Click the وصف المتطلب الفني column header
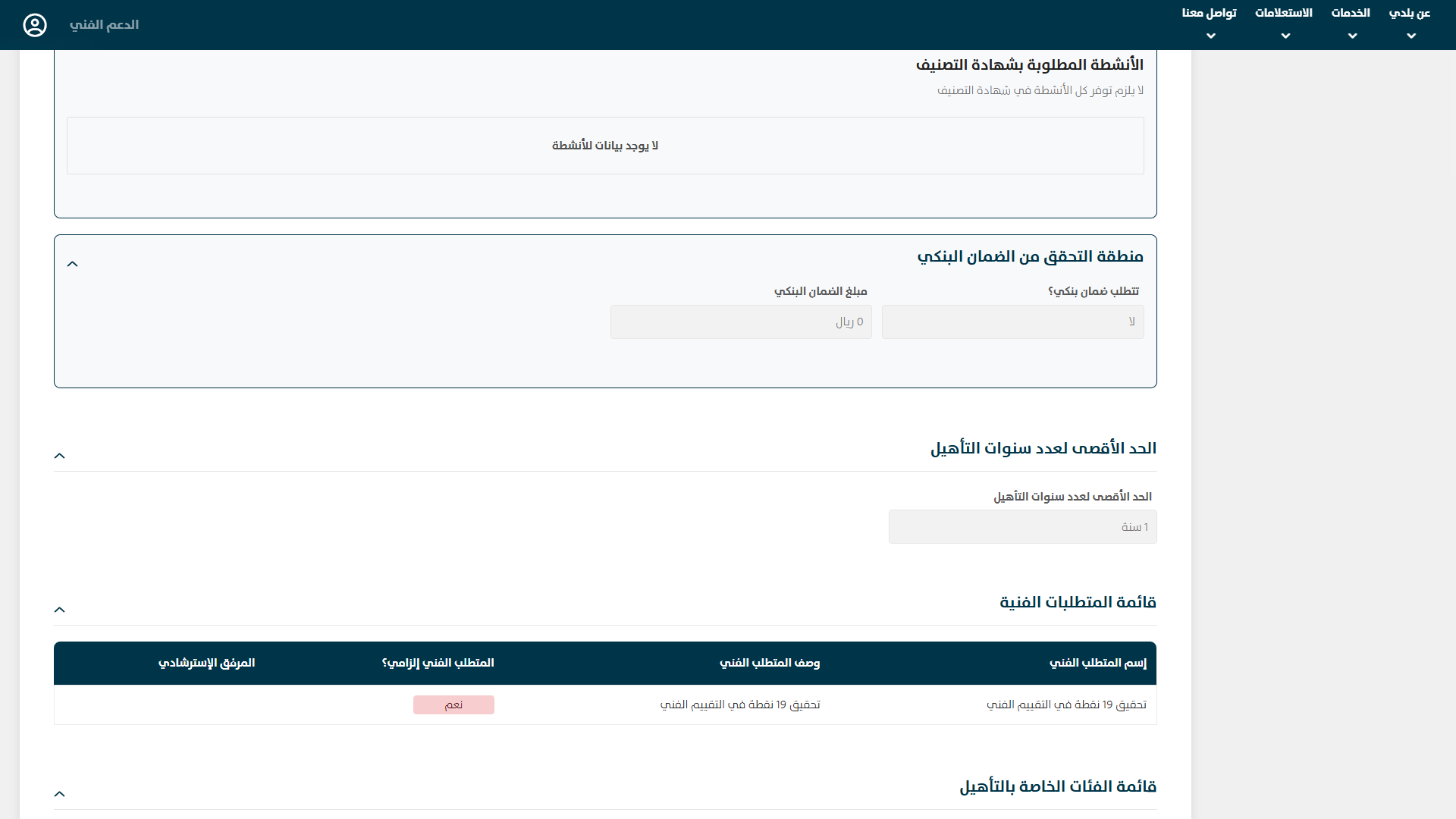This screenshot has height=819, width=1456. tap(769, 664)
